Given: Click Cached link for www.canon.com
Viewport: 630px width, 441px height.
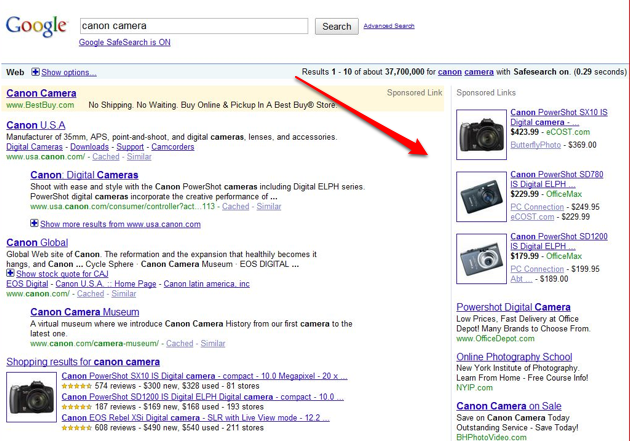Looking at the screenshot, I should click(x=90, y=294).
